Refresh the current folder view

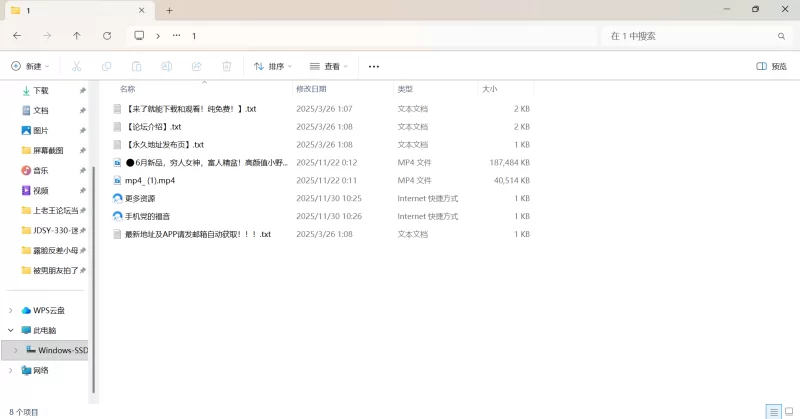[107, 35]
